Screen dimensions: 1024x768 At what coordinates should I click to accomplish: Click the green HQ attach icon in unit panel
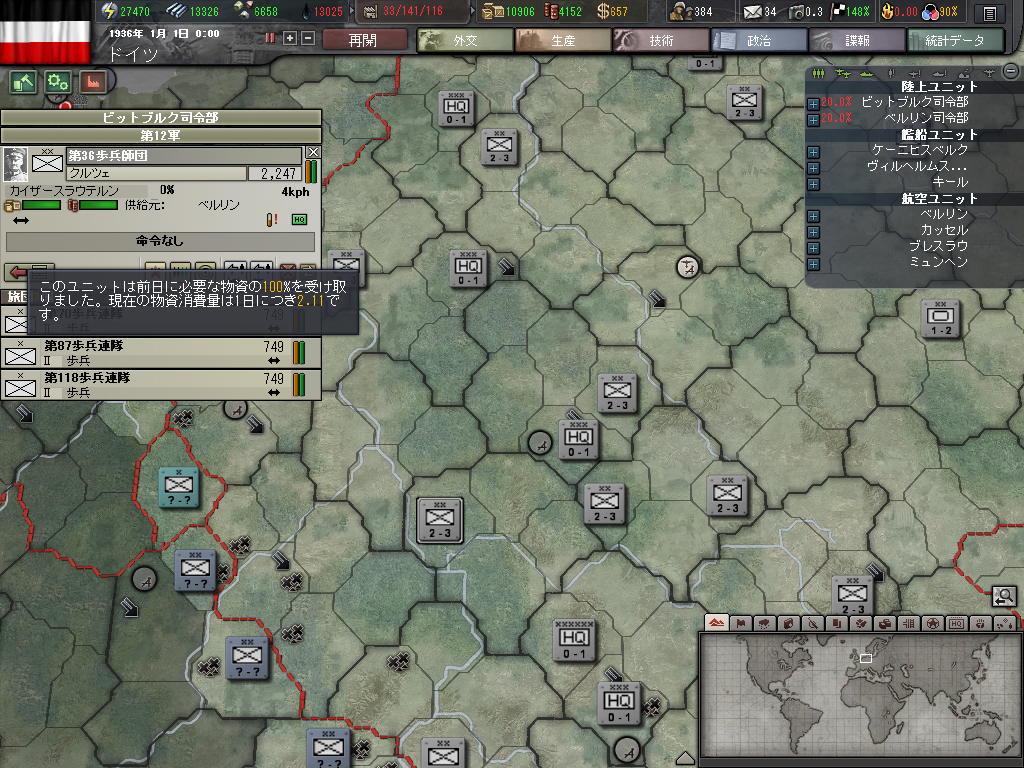tap(299, 219)
